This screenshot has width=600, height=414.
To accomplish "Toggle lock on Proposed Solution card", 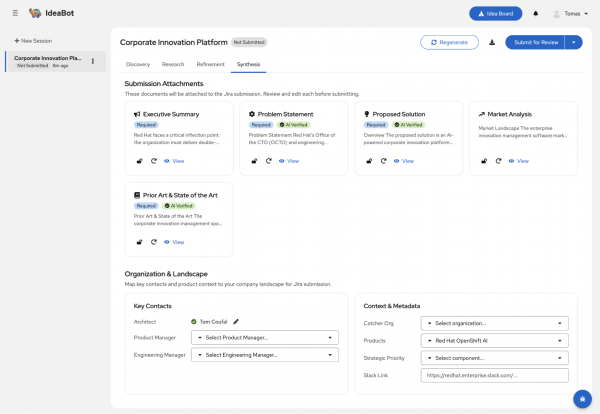I will click(x=369, y=161).
